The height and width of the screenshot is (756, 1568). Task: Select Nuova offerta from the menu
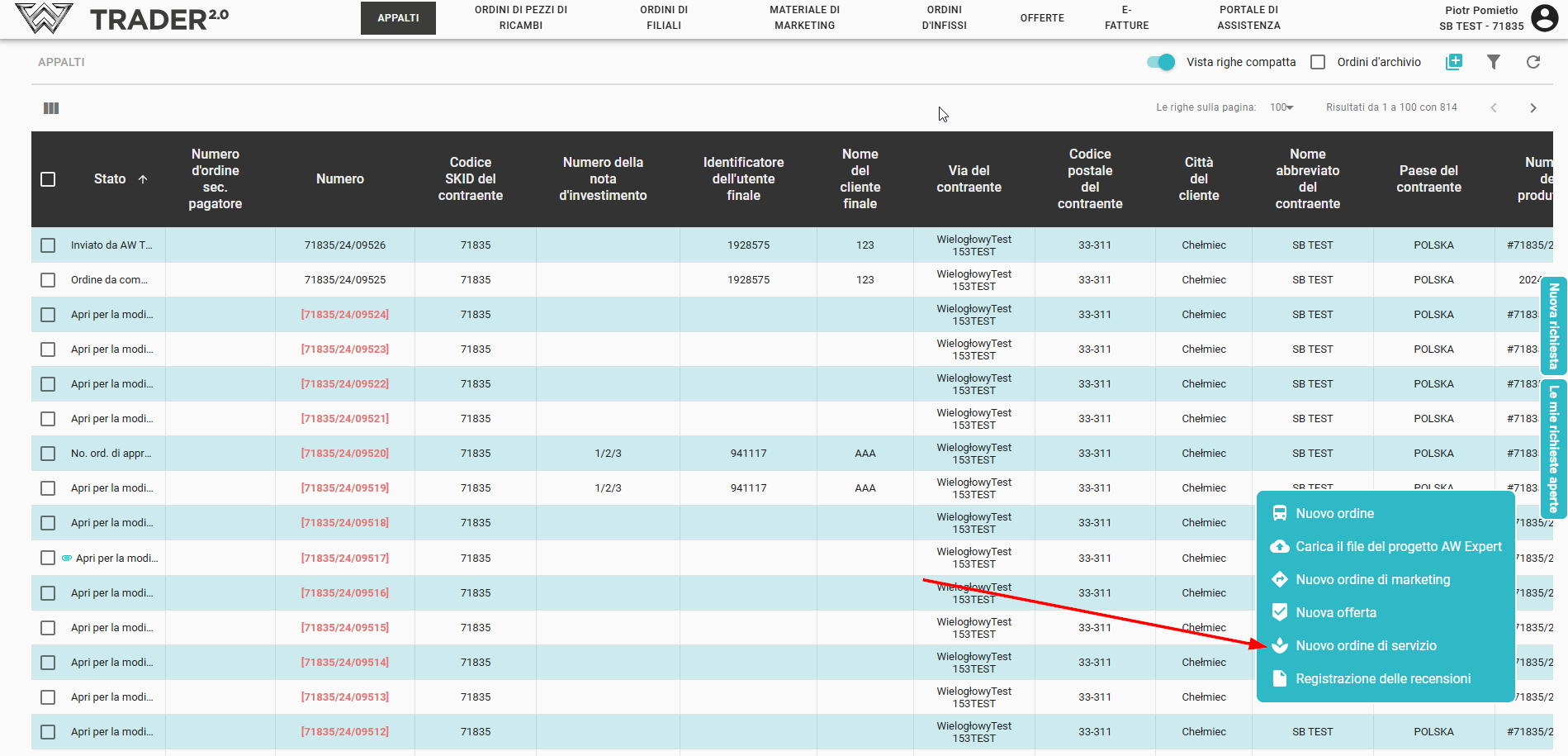click(1336, 613)
